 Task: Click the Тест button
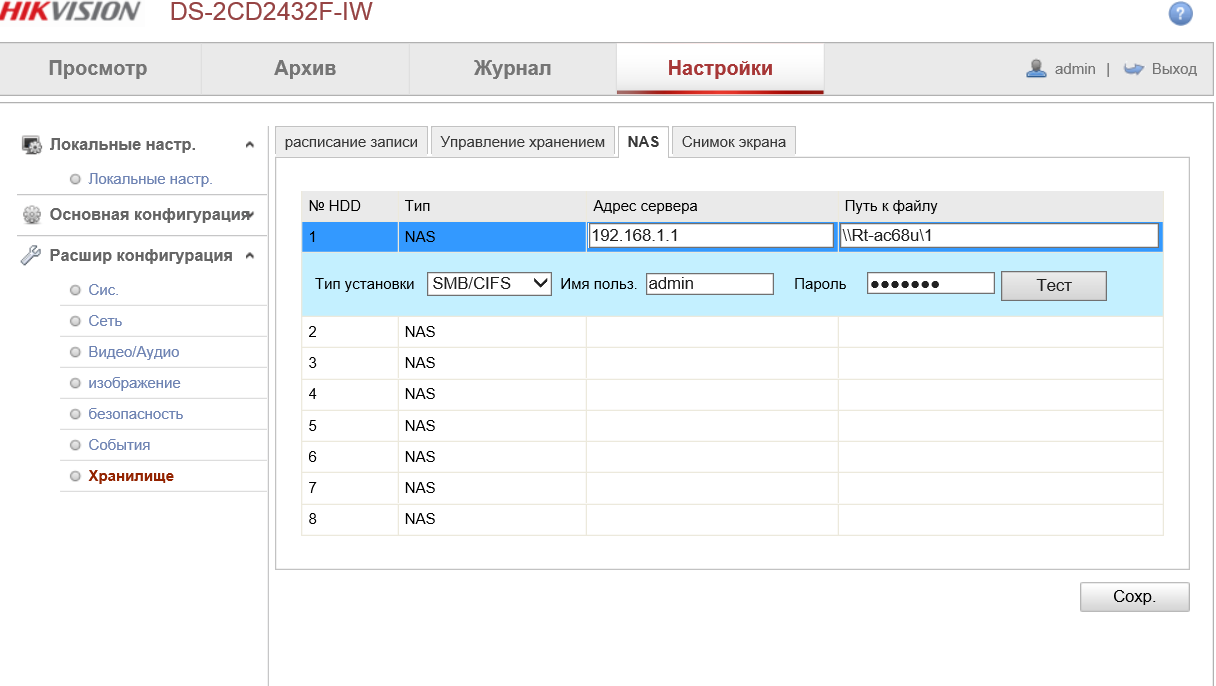click(x=1054, y=285)
